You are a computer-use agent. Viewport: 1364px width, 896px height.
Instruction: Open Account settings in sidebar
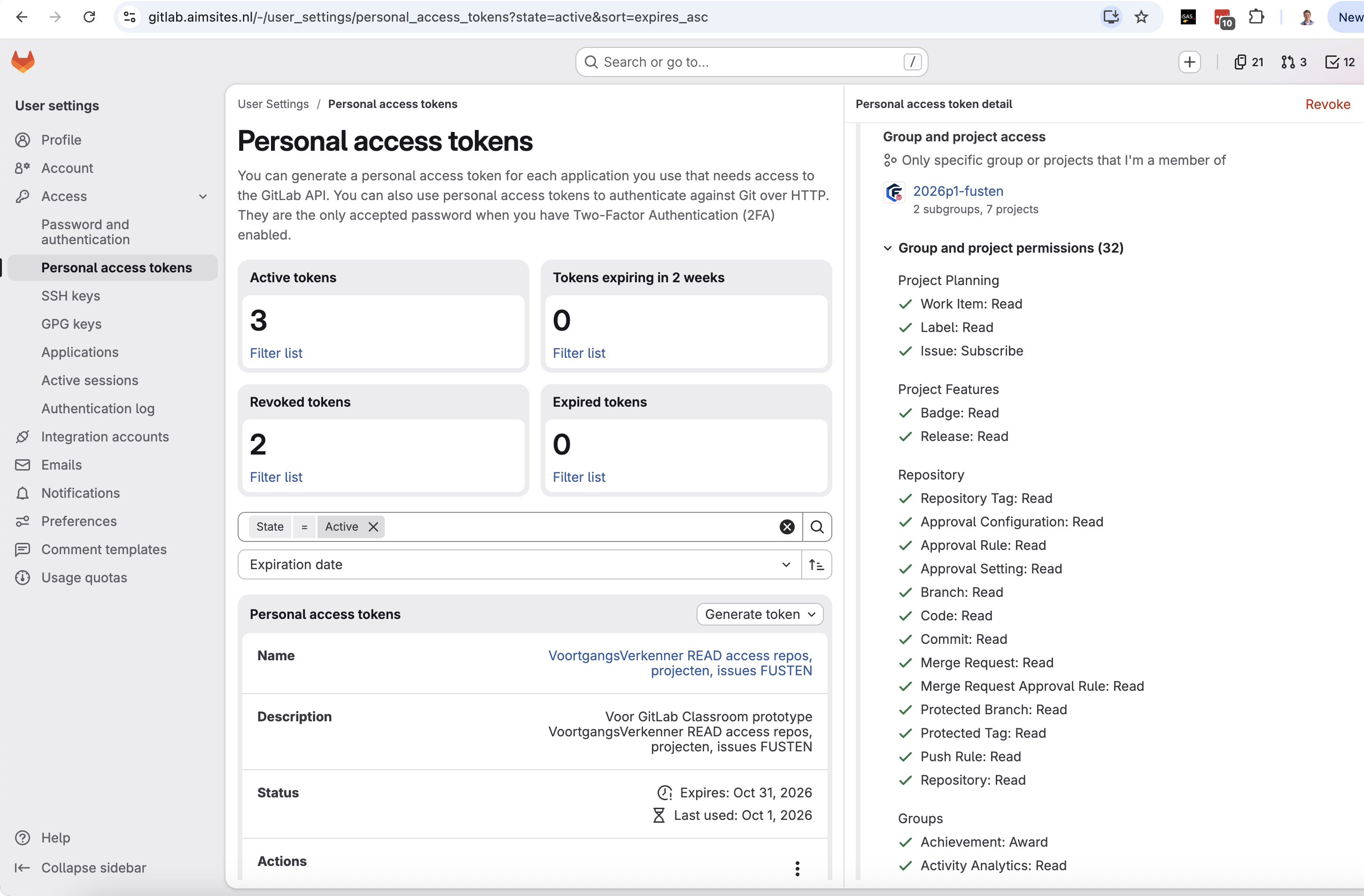coord(67,168)
